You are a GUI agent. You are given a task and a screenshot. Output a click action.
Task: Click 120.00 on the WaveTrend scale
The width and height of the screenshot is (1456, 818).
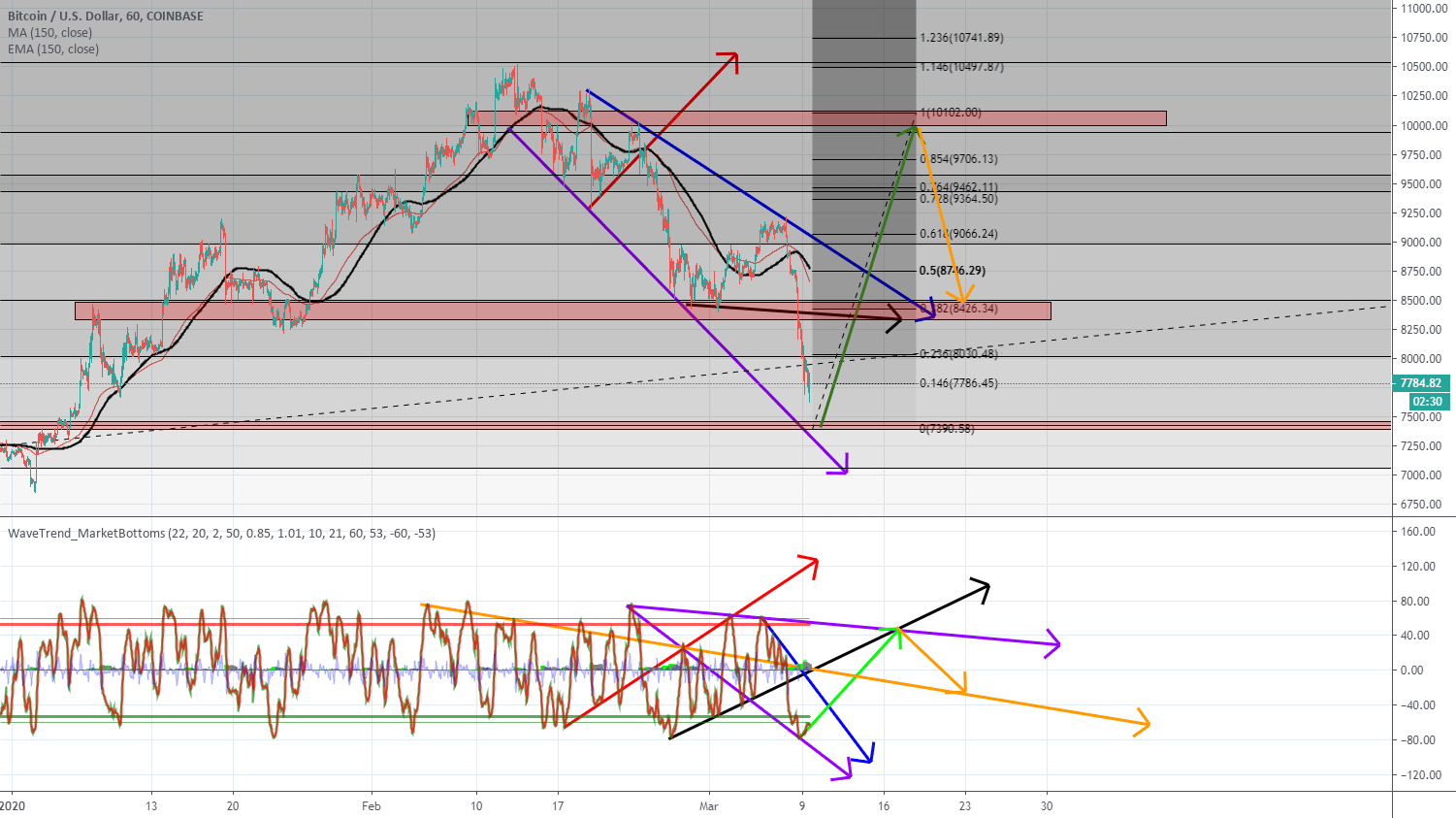[1418, 567]
